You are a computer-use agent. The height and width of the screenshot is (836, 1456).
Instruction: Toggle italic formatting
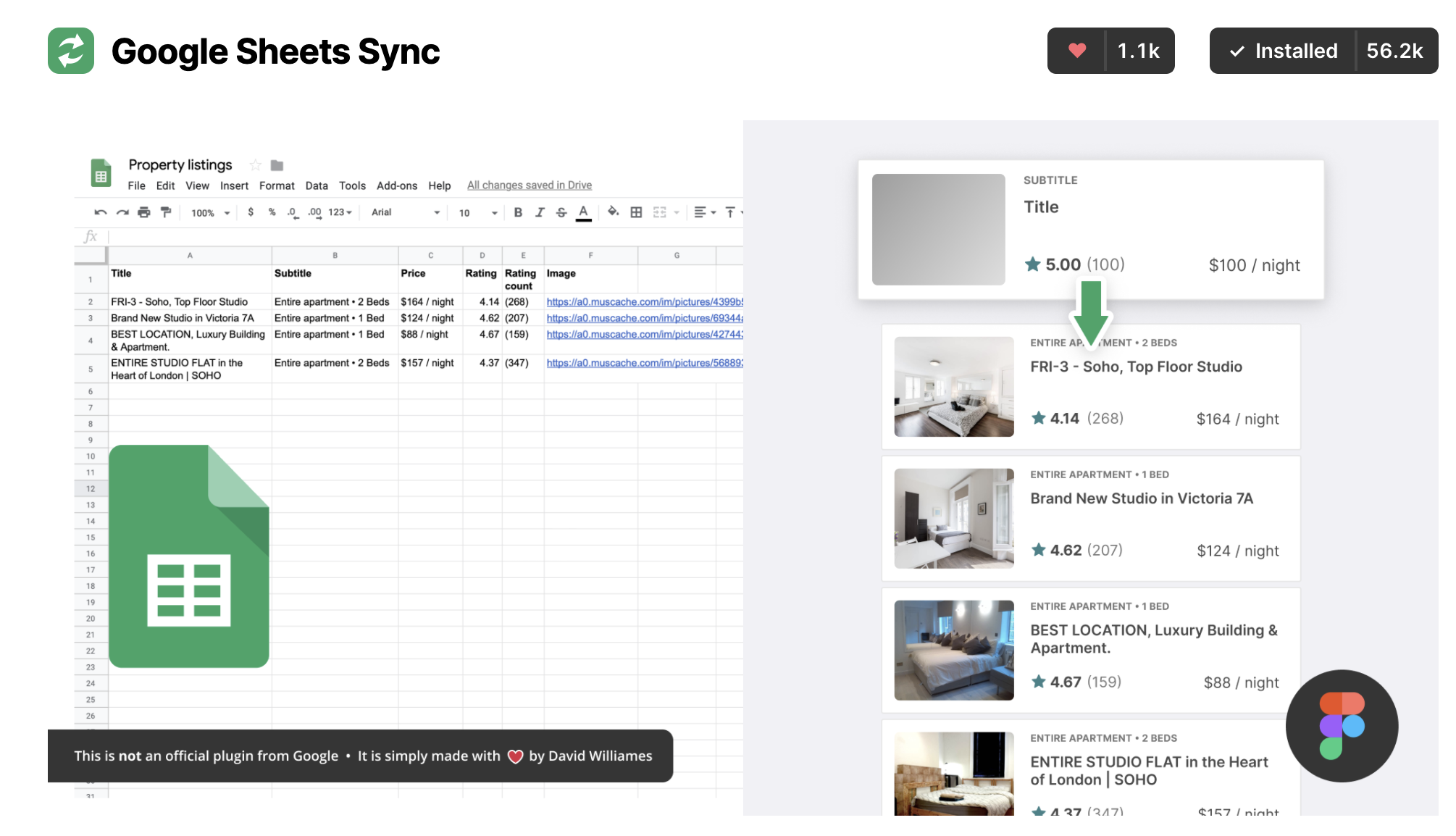point(540,212)
